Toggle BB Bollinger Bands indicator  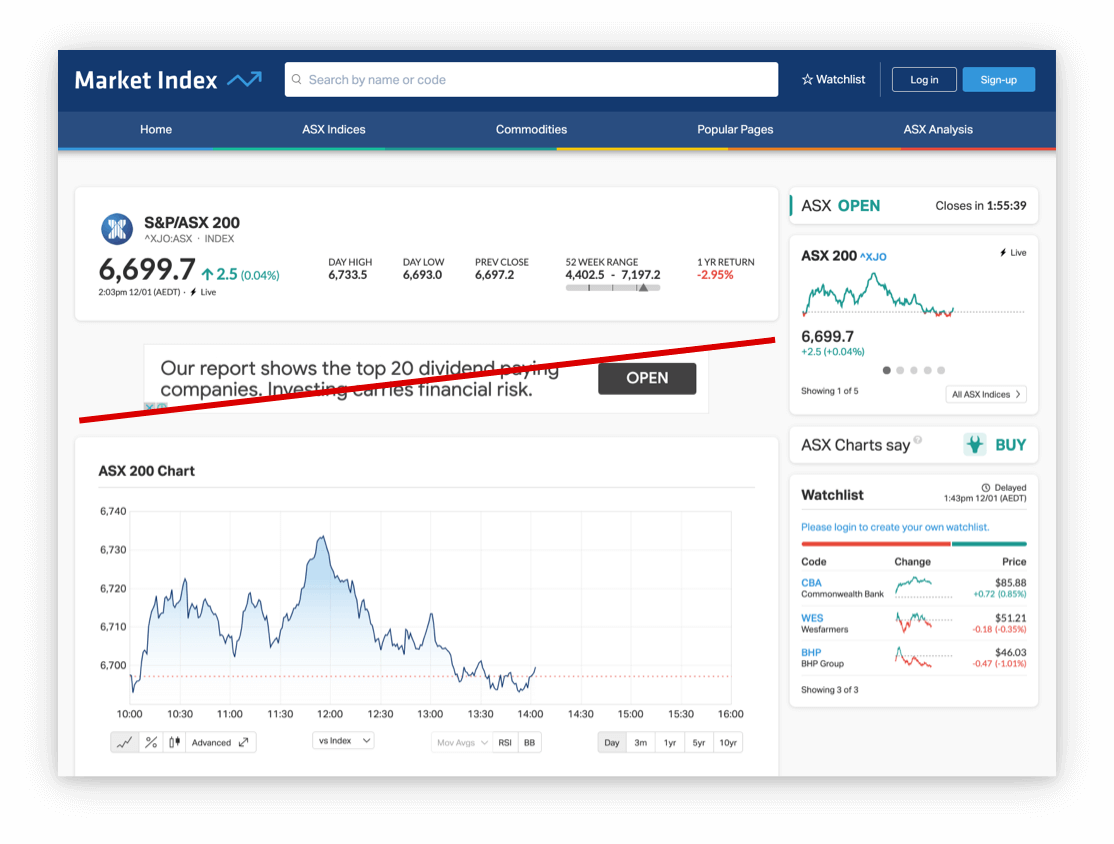pyautogui.click(x=529, y=742)
